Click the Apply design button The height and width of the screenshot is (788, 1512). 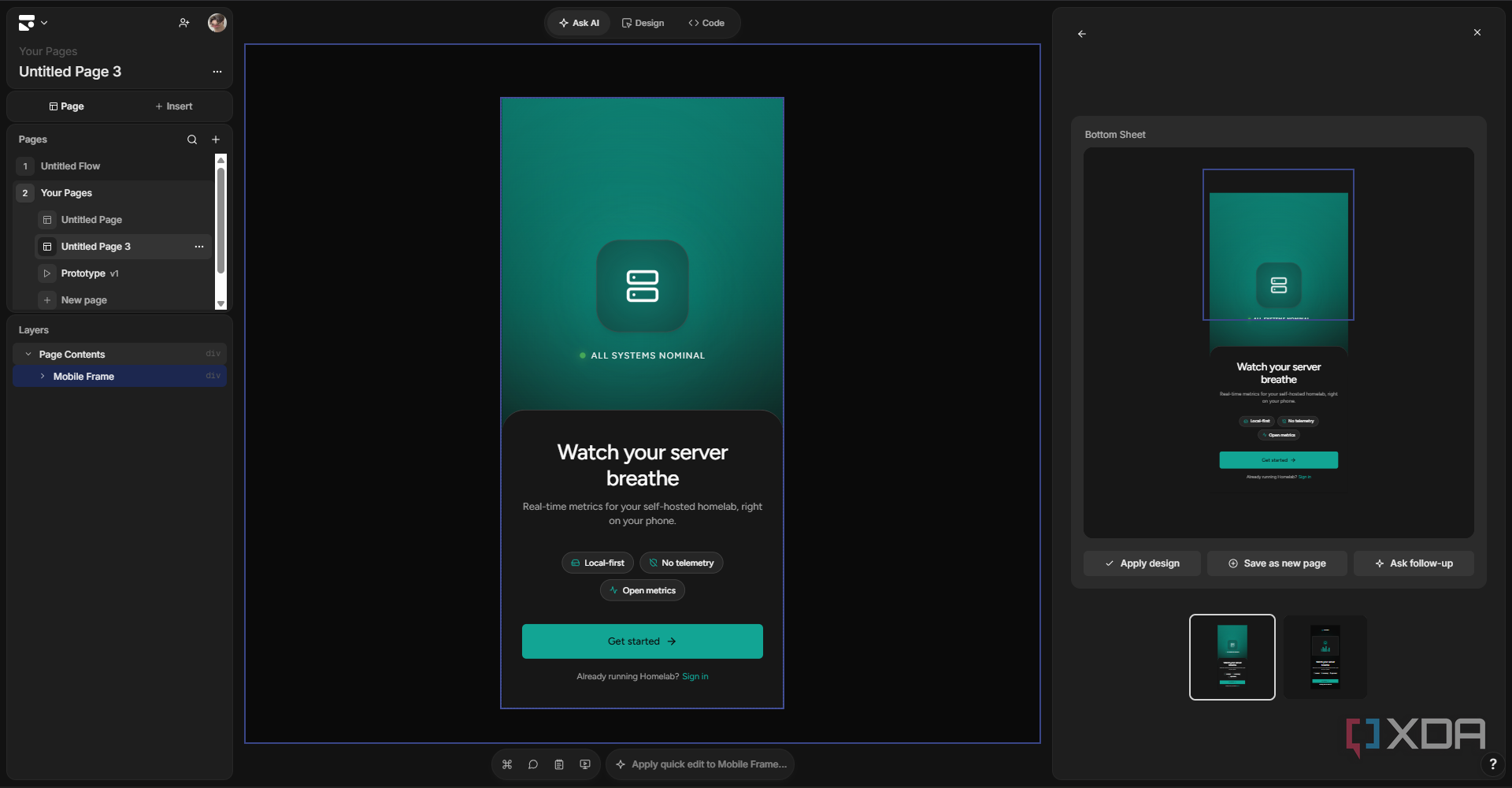(1142, 563)
